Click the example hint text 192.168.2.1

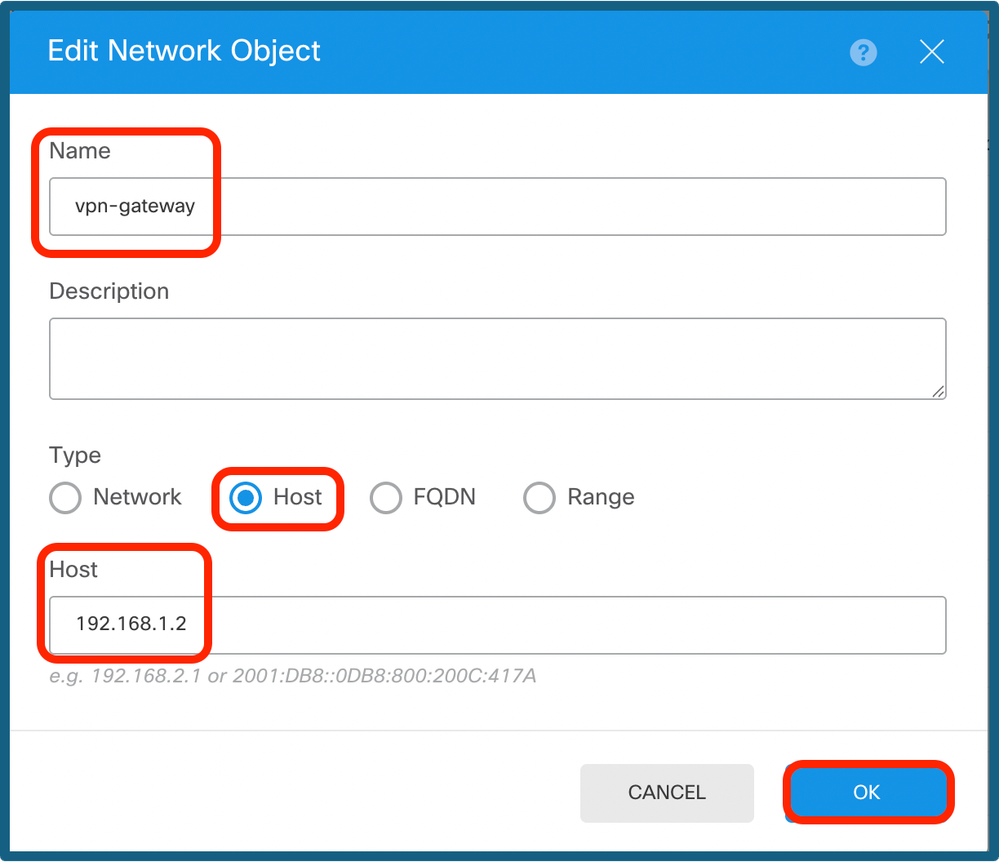click(x=146, y=675)
